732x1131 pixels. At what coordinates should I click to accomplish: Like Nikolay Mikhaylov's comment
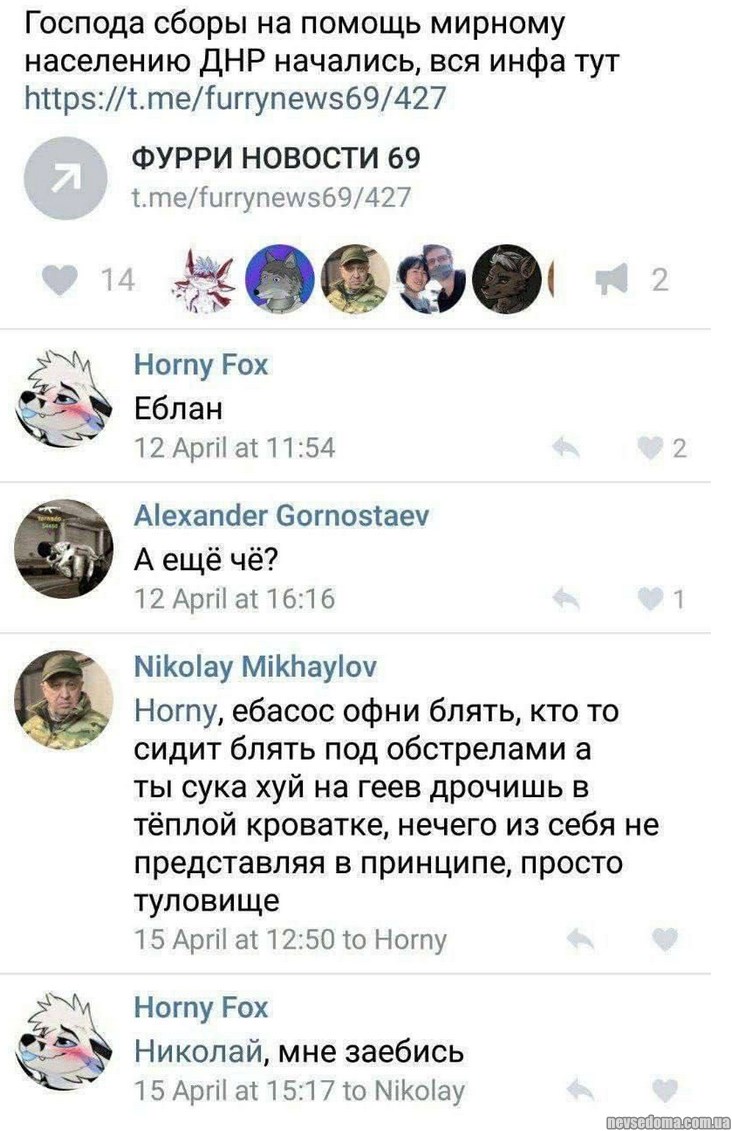pyautogui.click(x=665, y=939)
